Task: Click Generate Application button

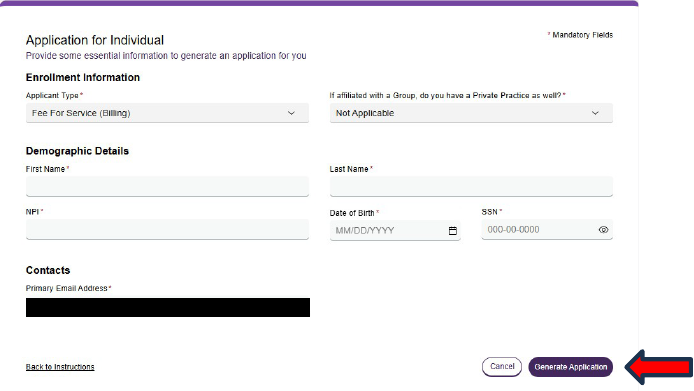Action: tap(571, 367)
